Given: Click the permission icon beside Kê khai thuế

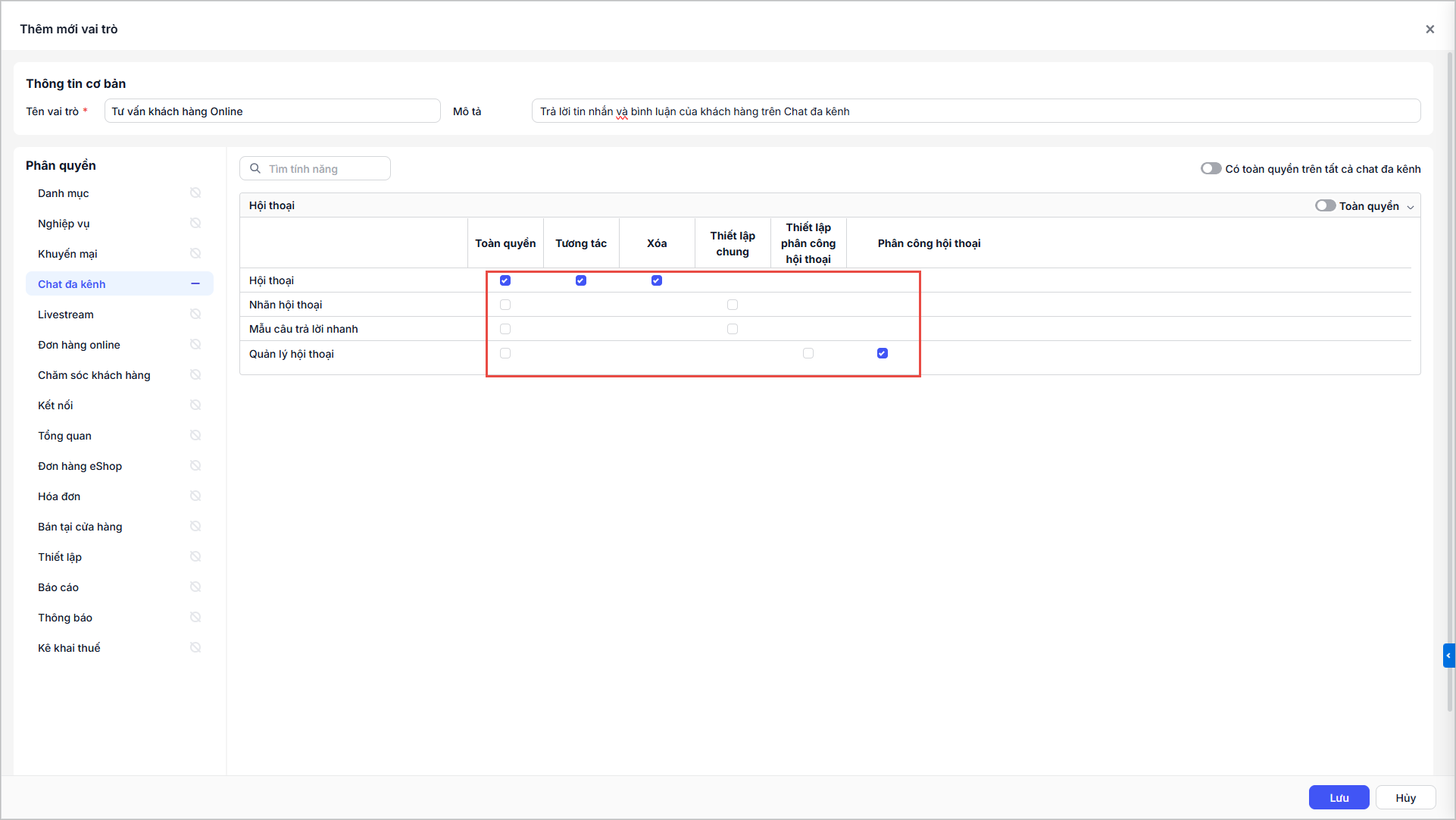Looking at the screenshot, I should [x=195, y=648].
